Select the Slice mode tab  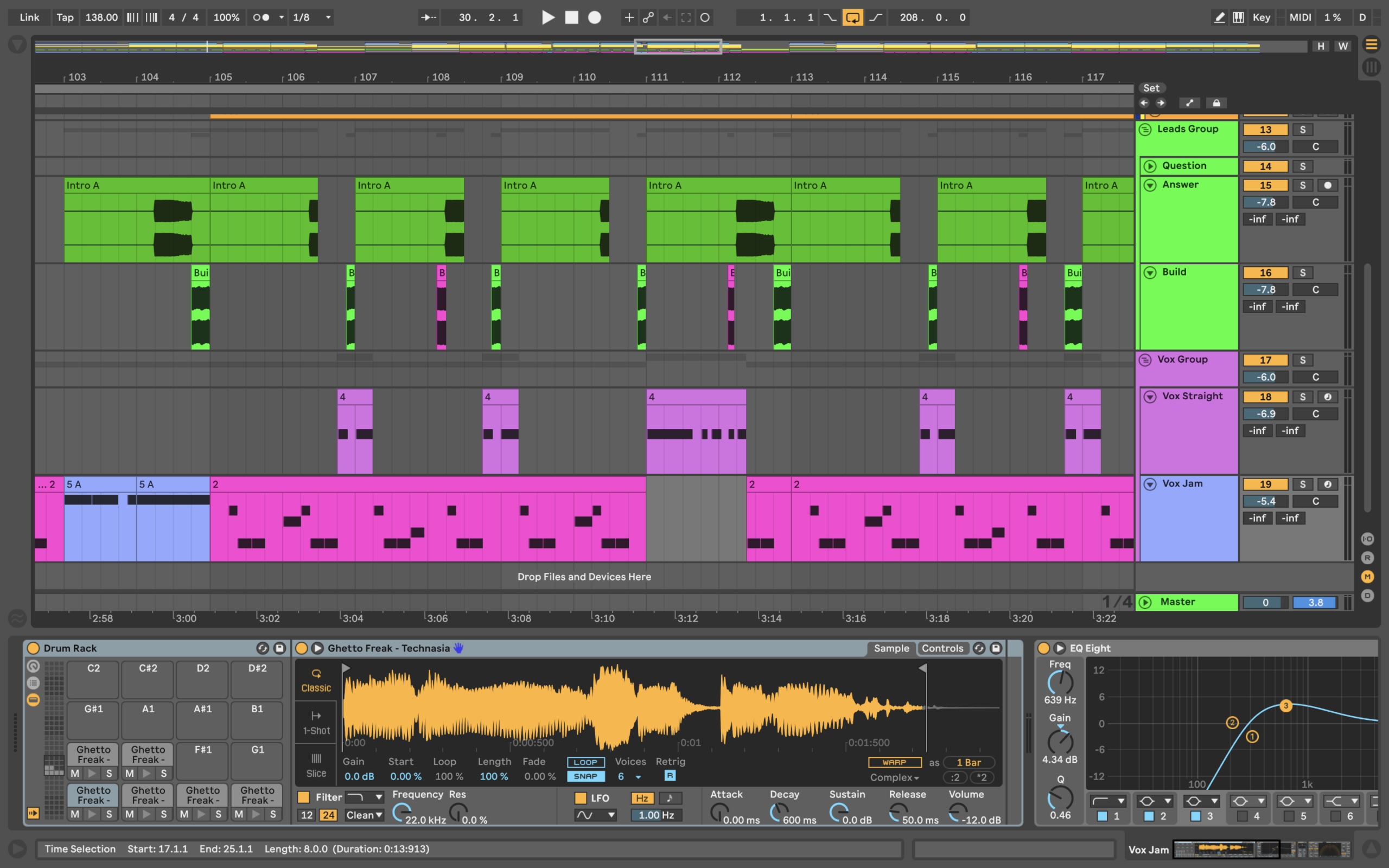click(x=316, y=765)
